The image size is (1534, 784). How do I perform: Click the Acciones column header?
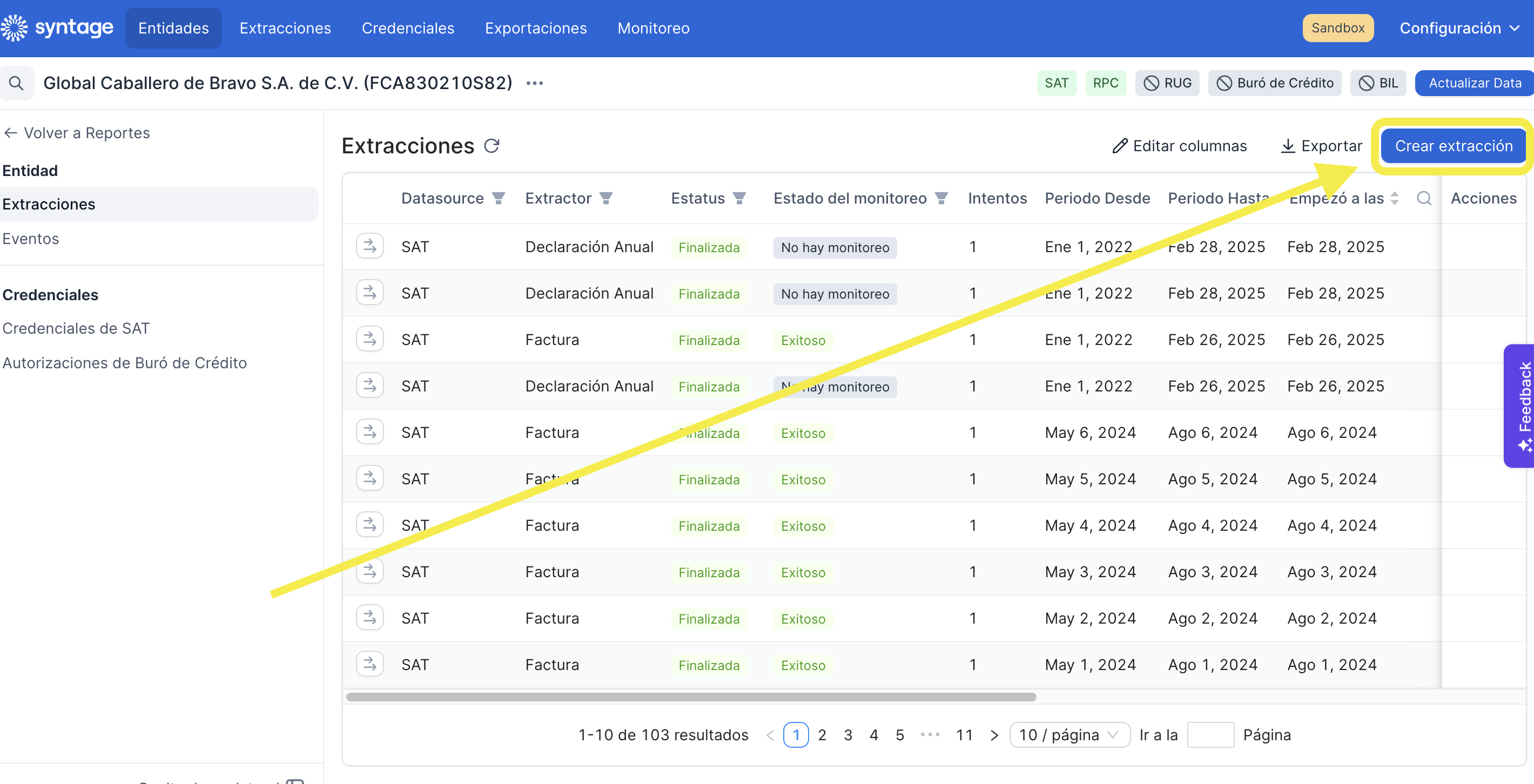[x=1483, y=198]
